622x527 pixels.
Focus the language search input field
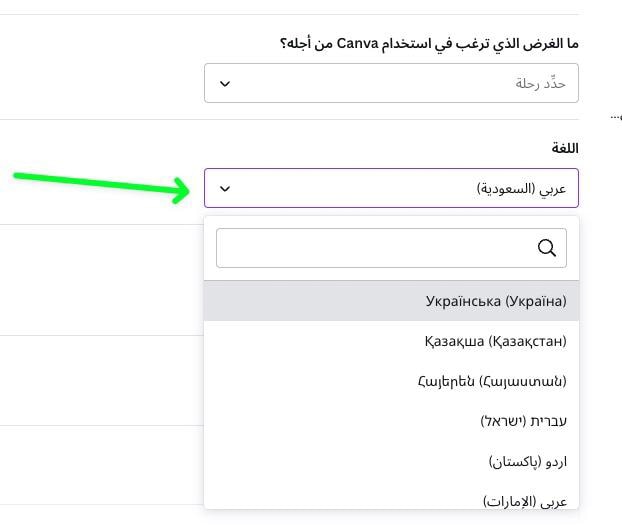click(391, 248)
